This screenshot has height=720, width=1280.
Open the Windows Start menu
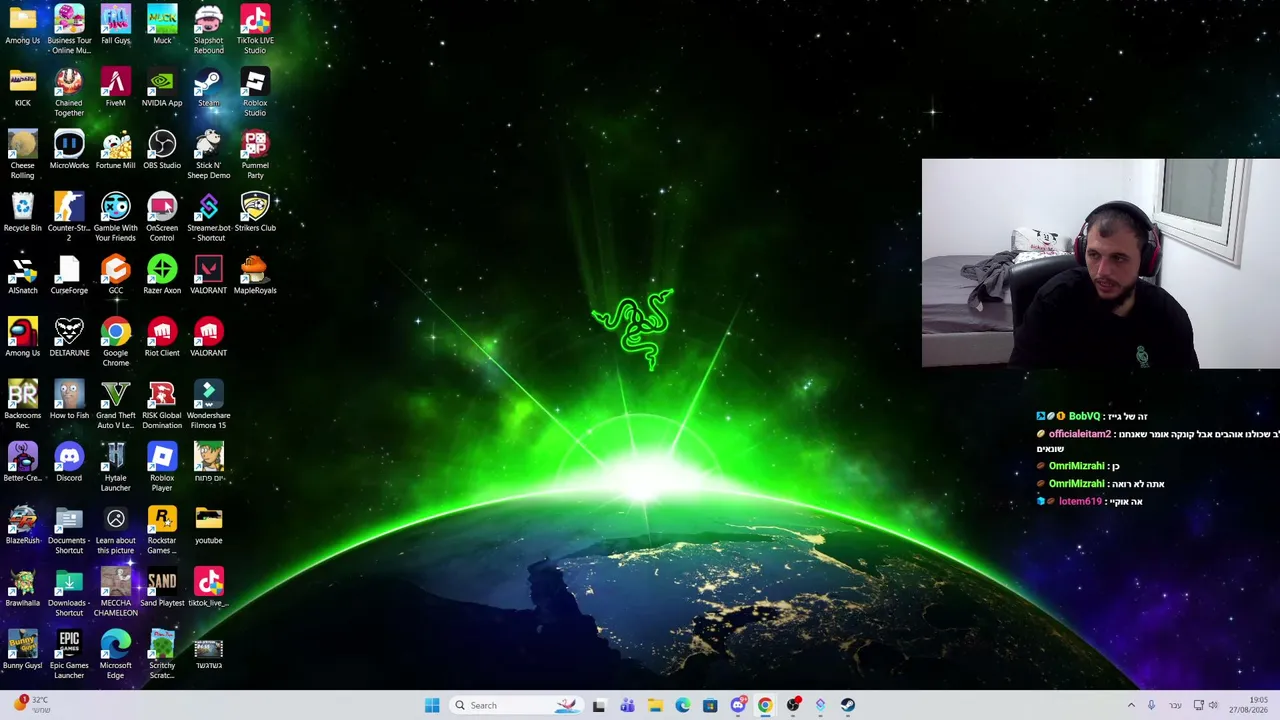coord(432,705)
